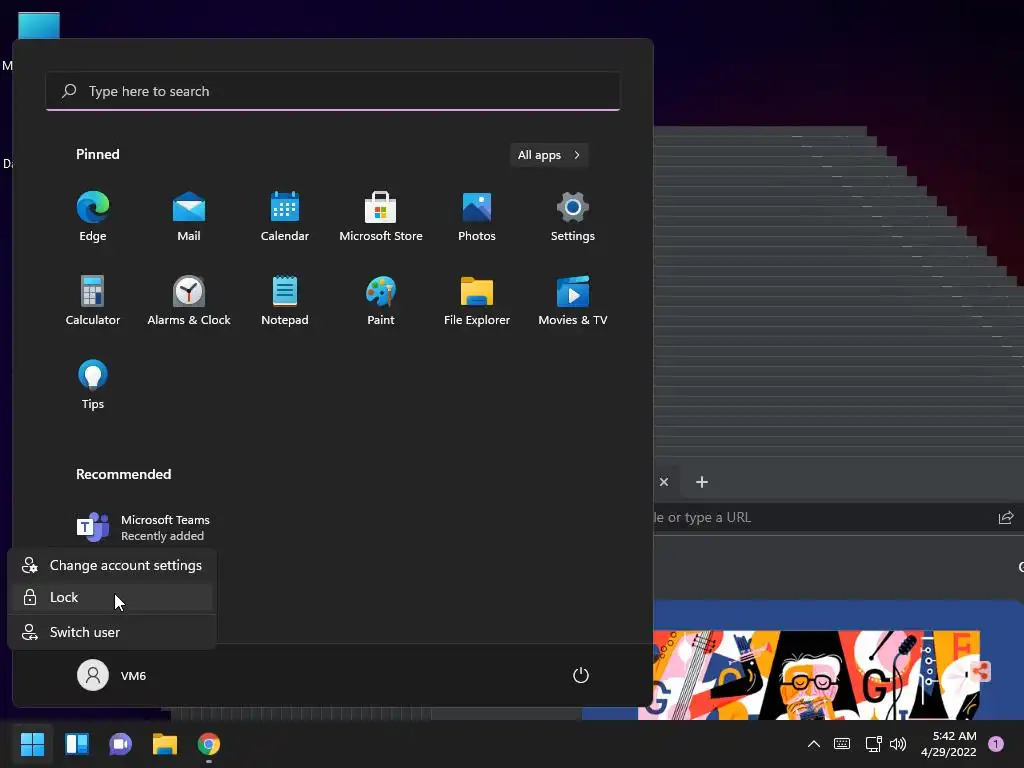Viewport: 1024px width, 768px height.
Task: Select Switch user from the account menu
Action: pos(112,632)
